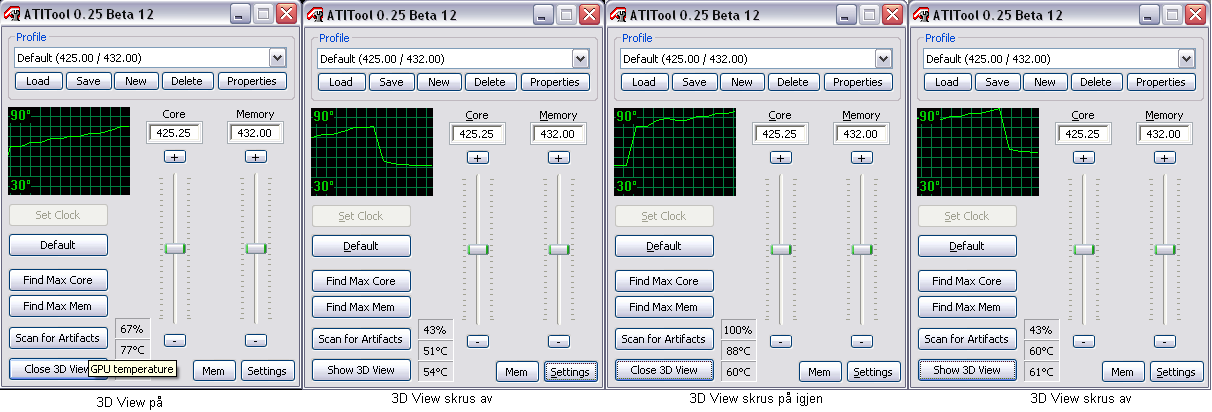Click Memory slider thumb in the 77°C window
Viewport: 1212px width, 412px height.
click(x=256, y=248)
